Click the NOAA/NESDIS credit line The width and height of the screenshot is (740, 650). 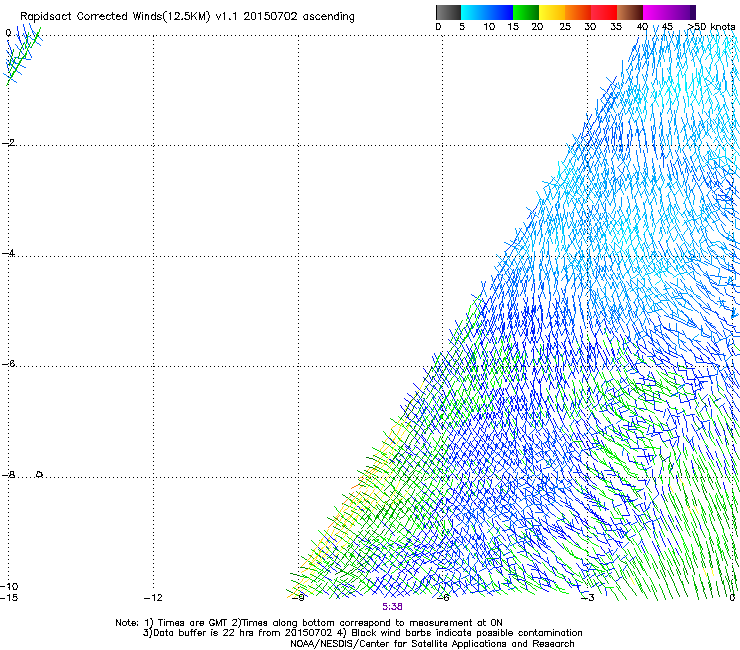(432, 644)
